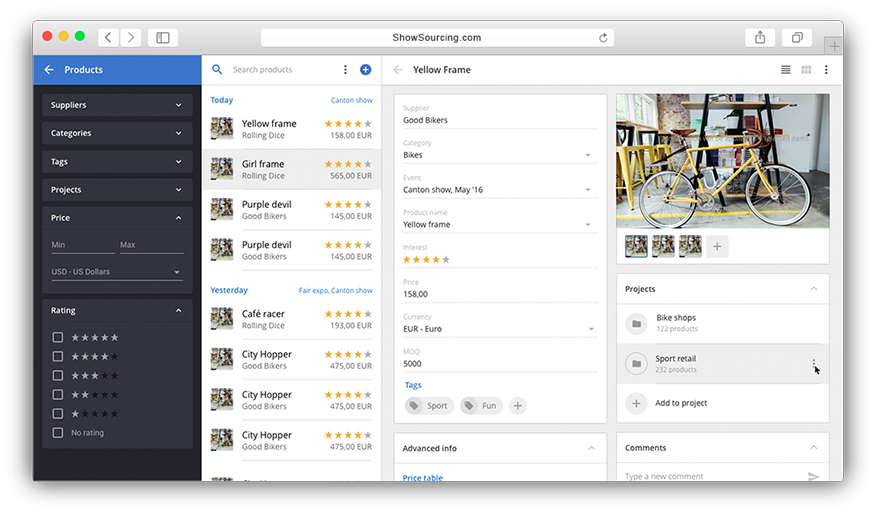876x514 pixels.
Task: Toggle the browser sidebar button
Action: (x=163, y=37)
